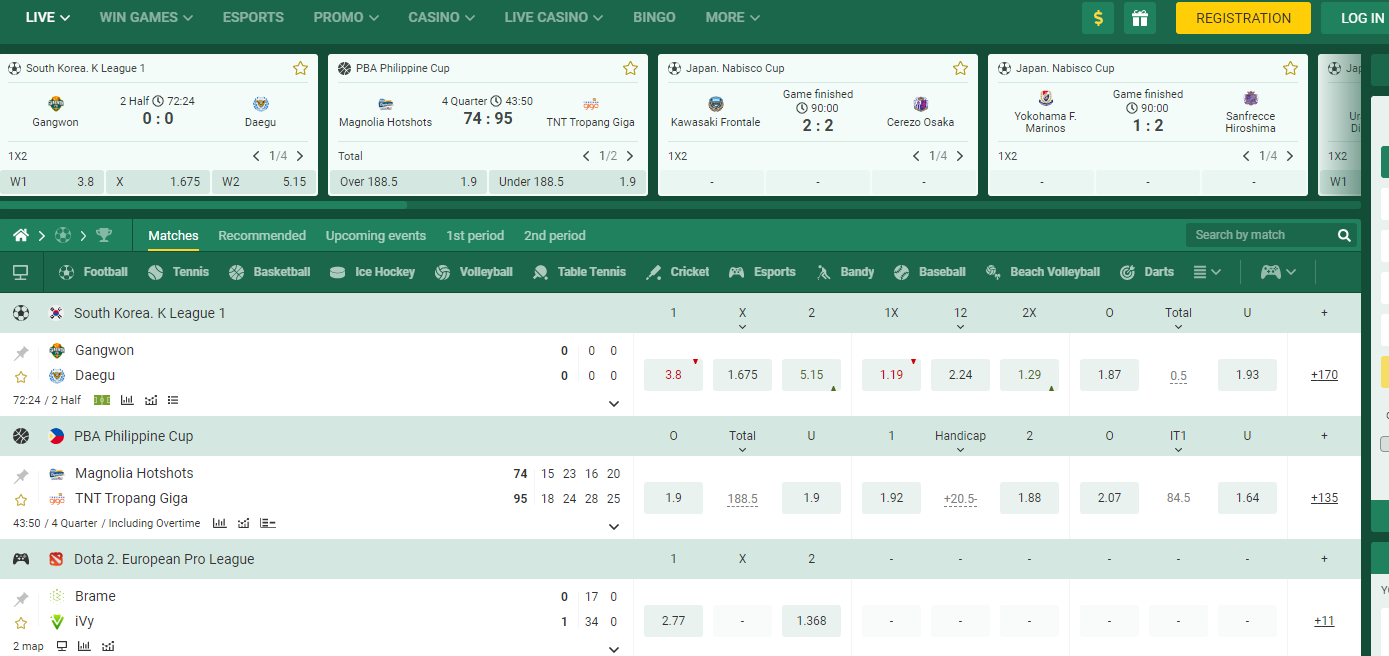Open the green pitch view for Gangwon match
The width and height of the screenshot is (1389, 656).
tap(102, 400)
